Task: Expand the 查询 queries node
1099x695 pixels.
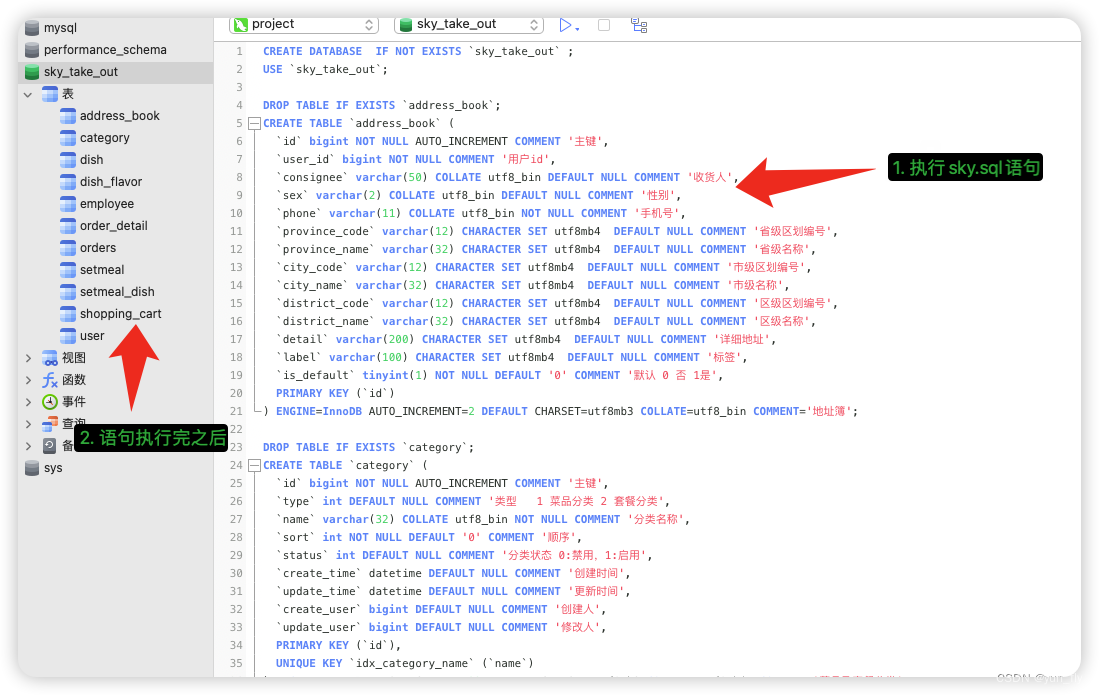Action: point(28,424)
